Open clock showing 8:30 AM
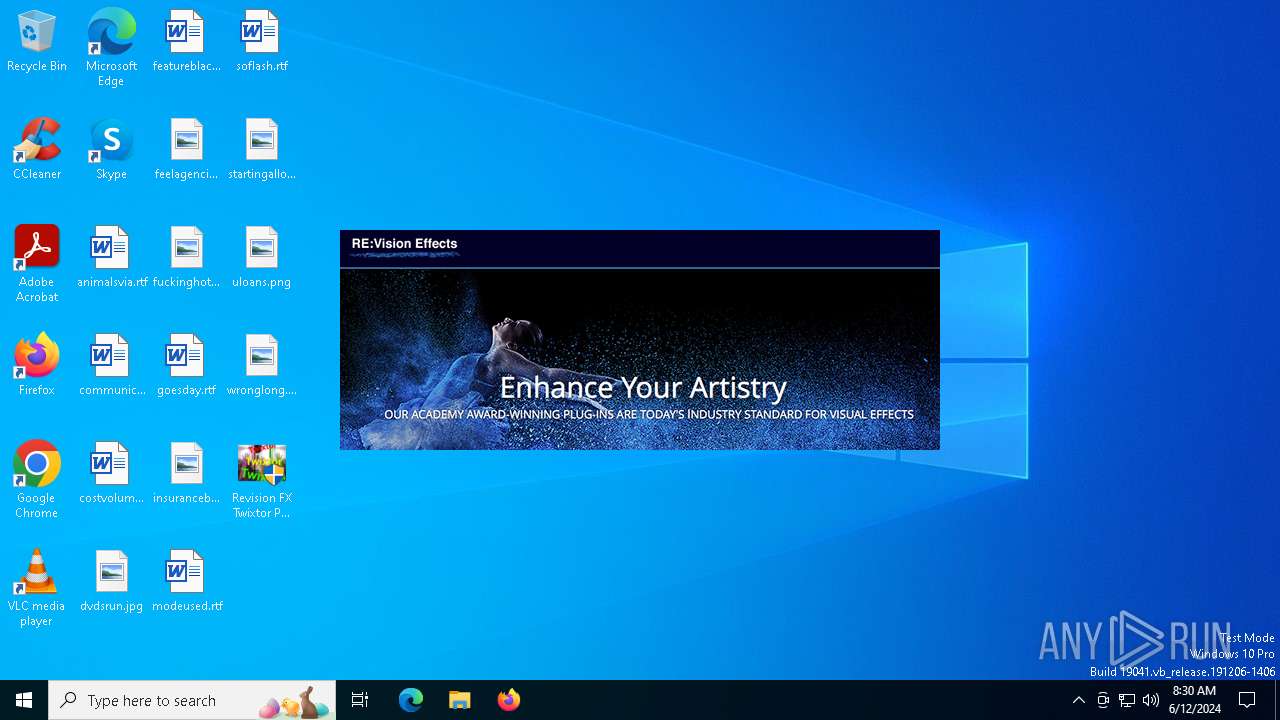Image resolution: width=1280 pixels, height=720 pixels. [1194, 700]
